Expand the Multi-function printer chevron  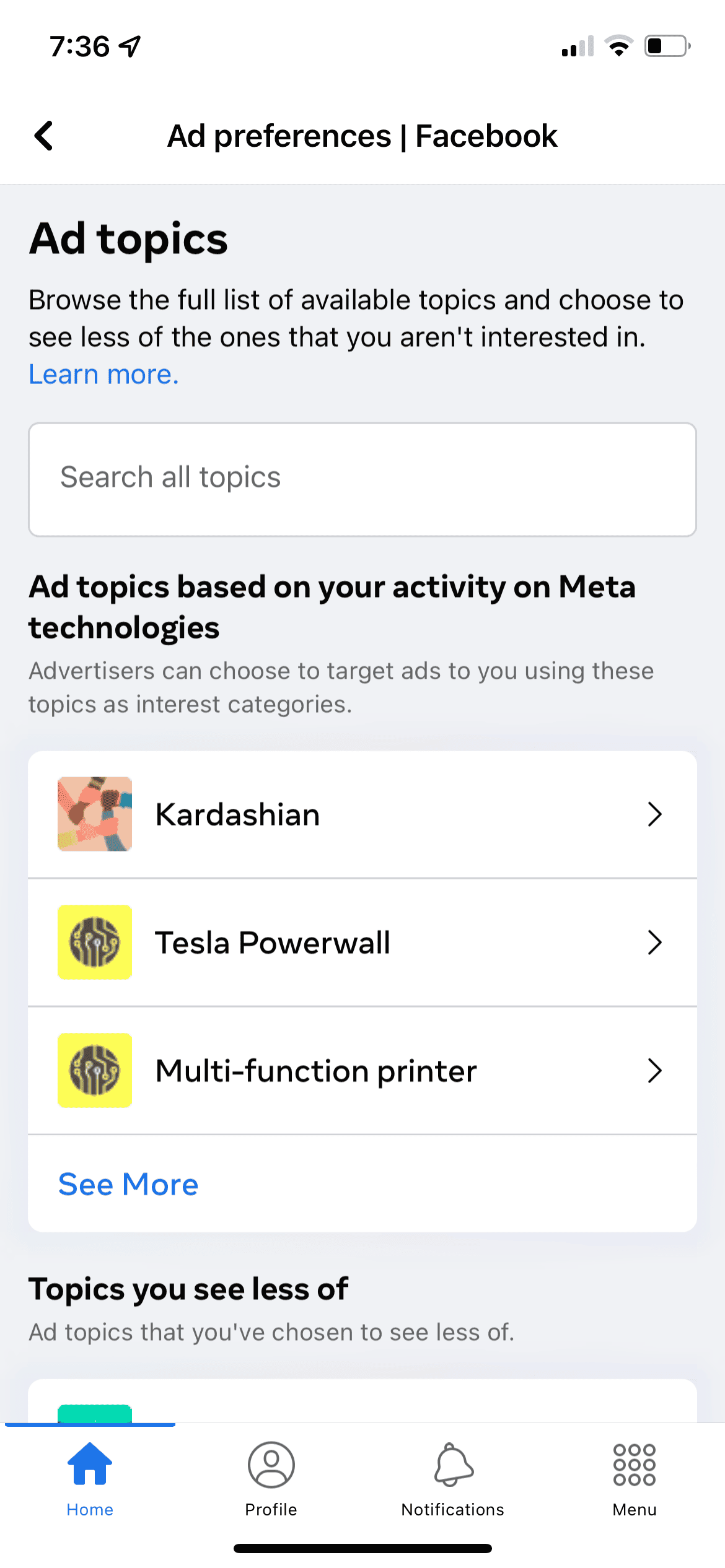click(654, 1070)
